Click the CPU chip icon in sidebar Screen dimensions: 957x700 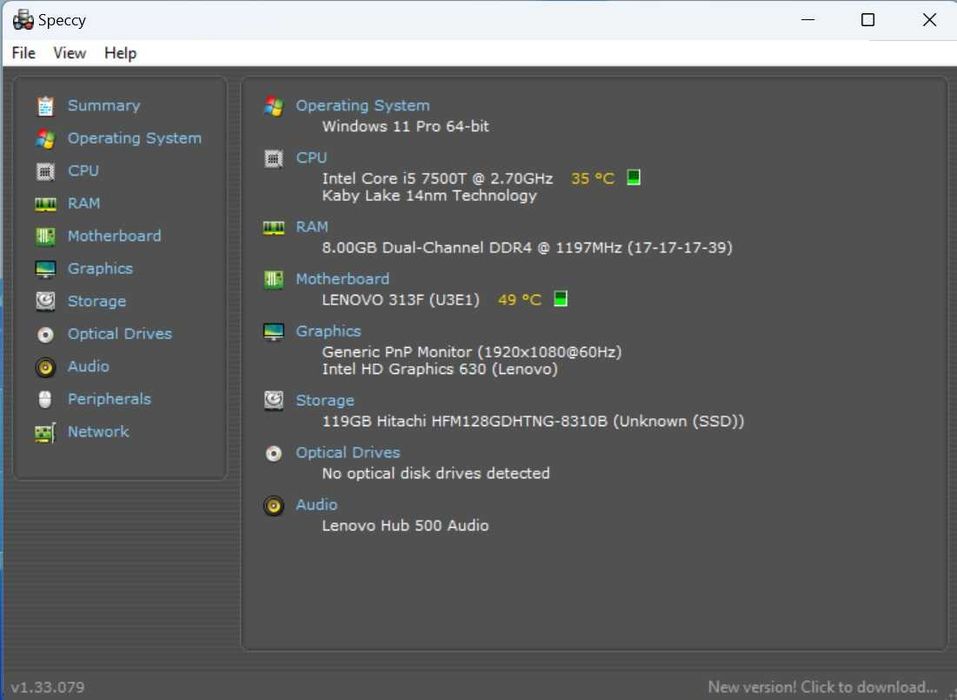[x=45, y=171]
